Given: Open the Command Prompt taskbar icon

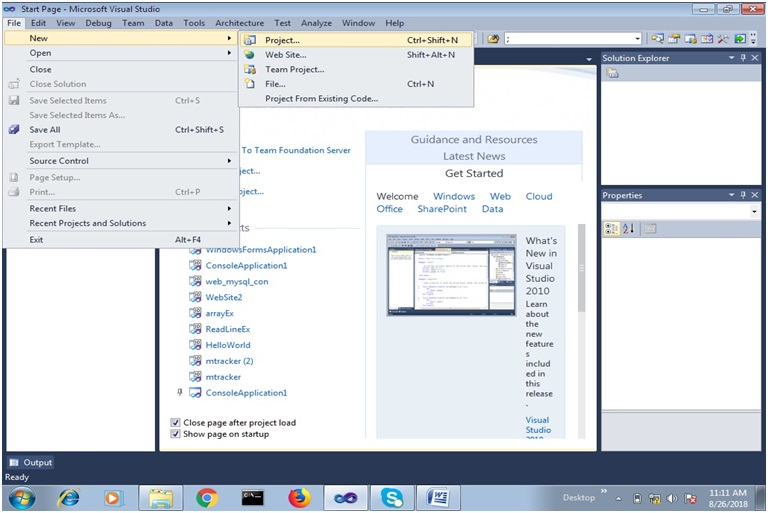Looking at the screenshot, I should [253, 498].
